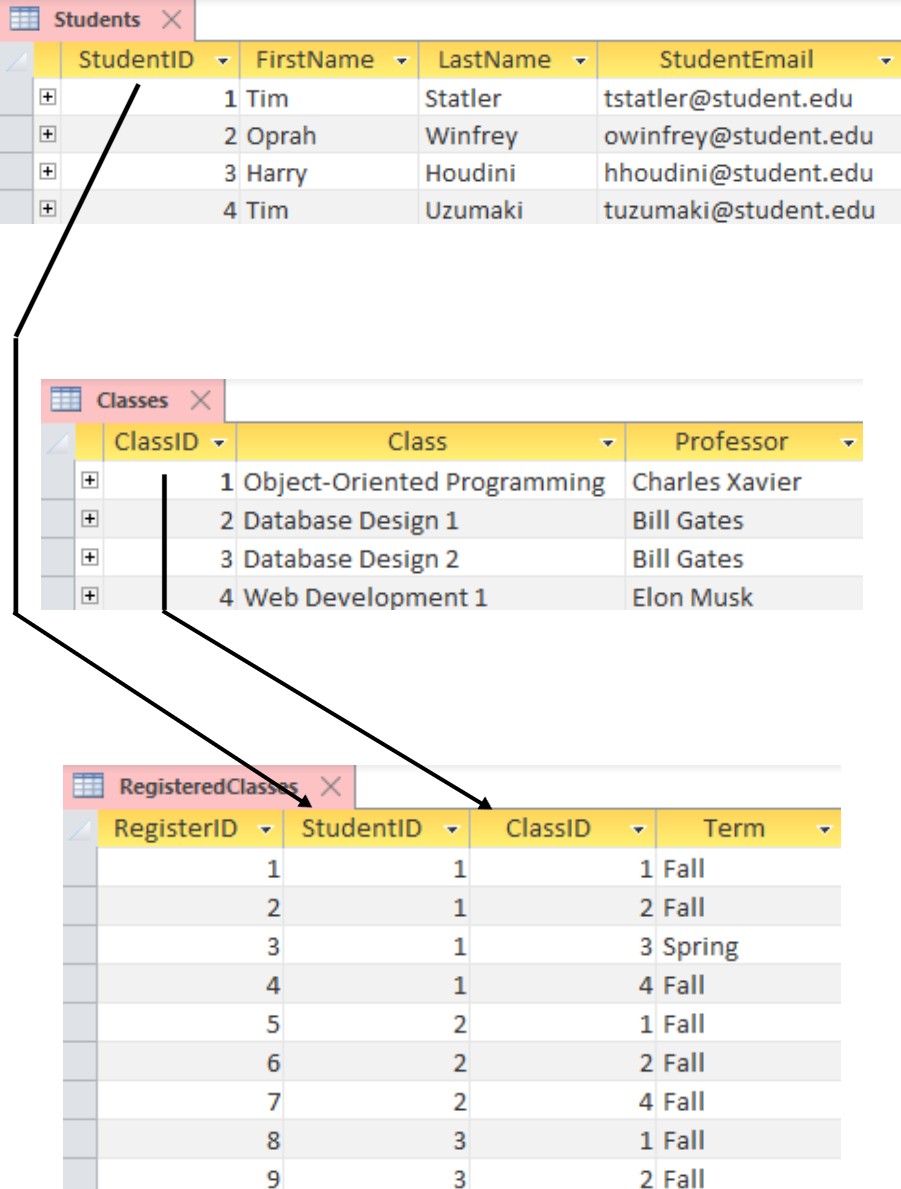Image resolution: width=901 pixels, height=1189 pixels.
Task: Expand the subdatasheet for Tim Statler
Action: tap(47, 97)
